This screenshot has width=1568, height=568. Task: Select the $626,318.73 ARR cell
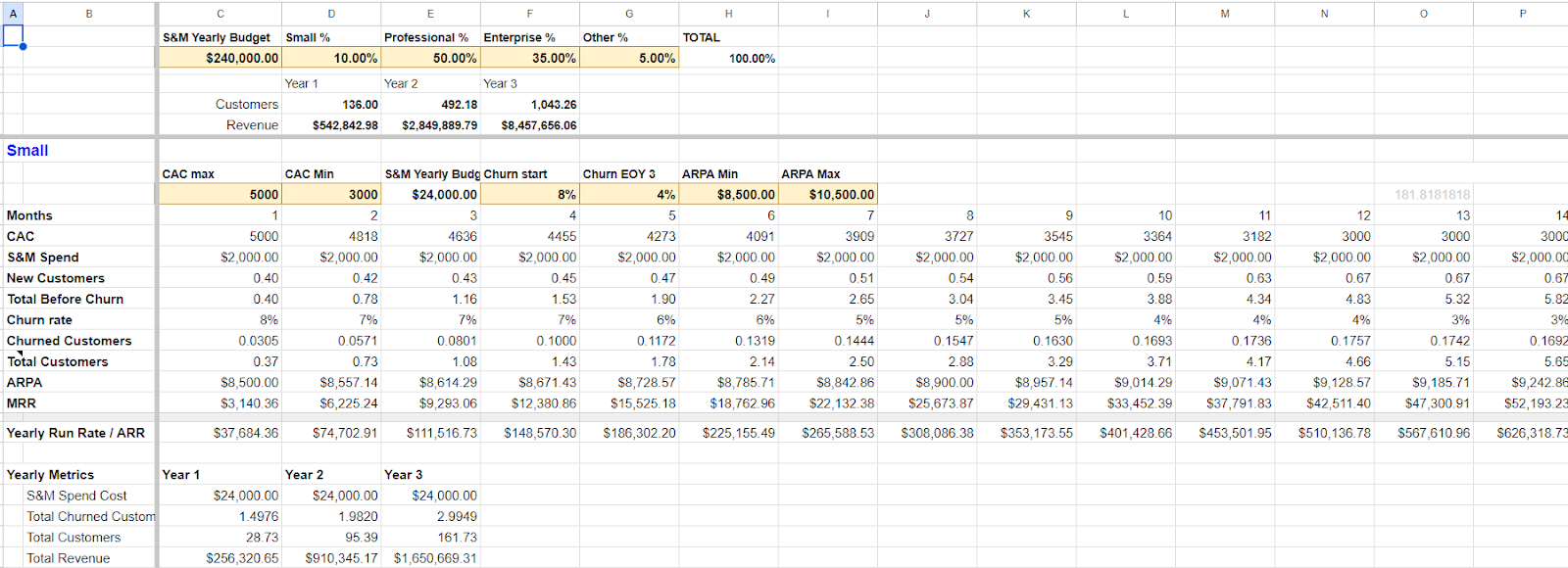1522,432
